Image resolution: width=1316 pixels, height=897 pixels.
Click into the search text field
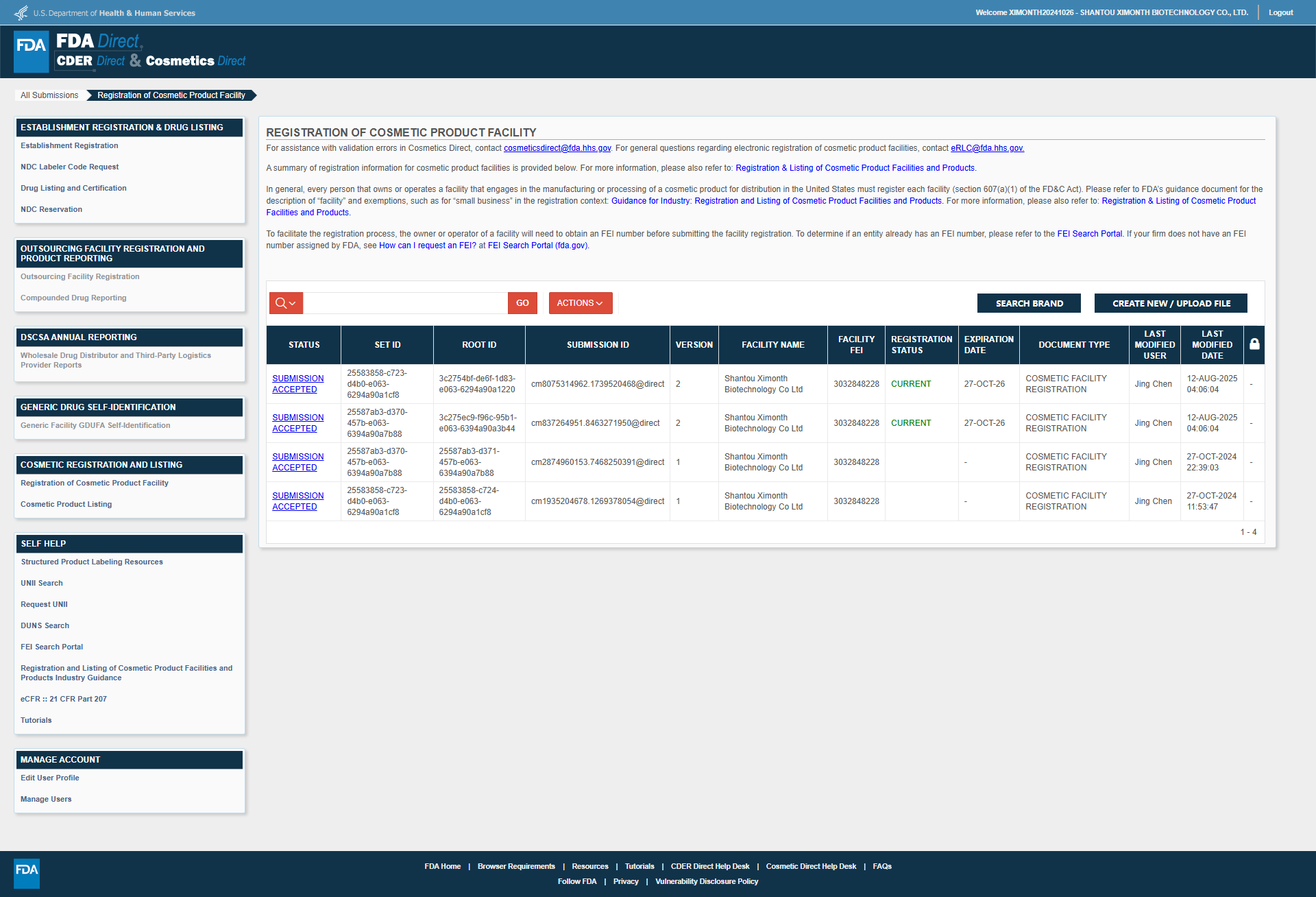pos(406,303)
